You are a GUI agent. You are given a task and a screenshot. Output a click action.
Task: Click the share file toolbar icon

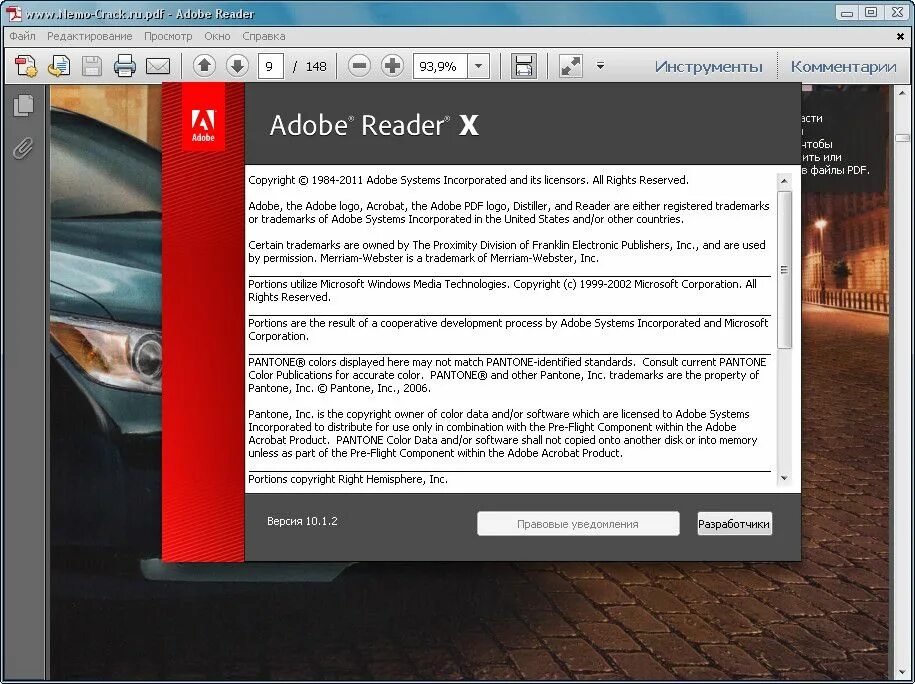59,66
